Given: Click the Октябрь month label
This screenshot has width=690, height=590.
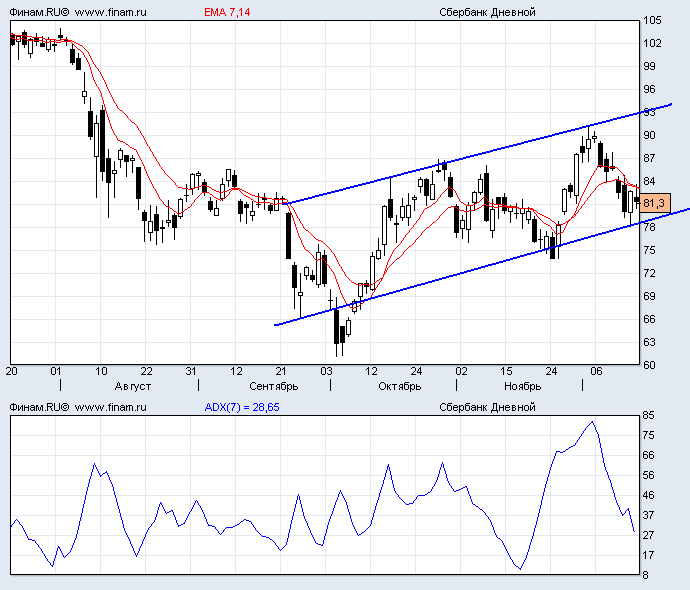Looking at the screenshot, I should 400,386.
